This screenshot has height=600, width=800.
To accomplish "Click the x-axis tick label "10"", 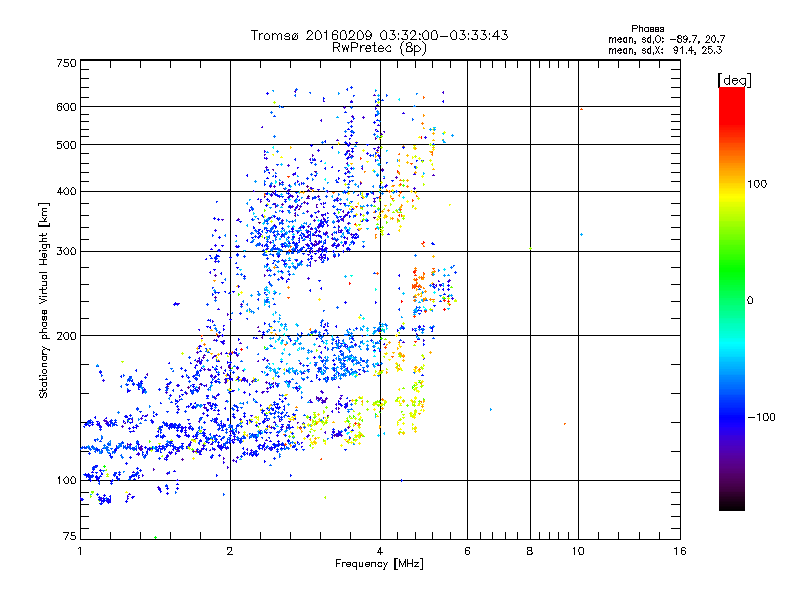I will tap(578, 551).
